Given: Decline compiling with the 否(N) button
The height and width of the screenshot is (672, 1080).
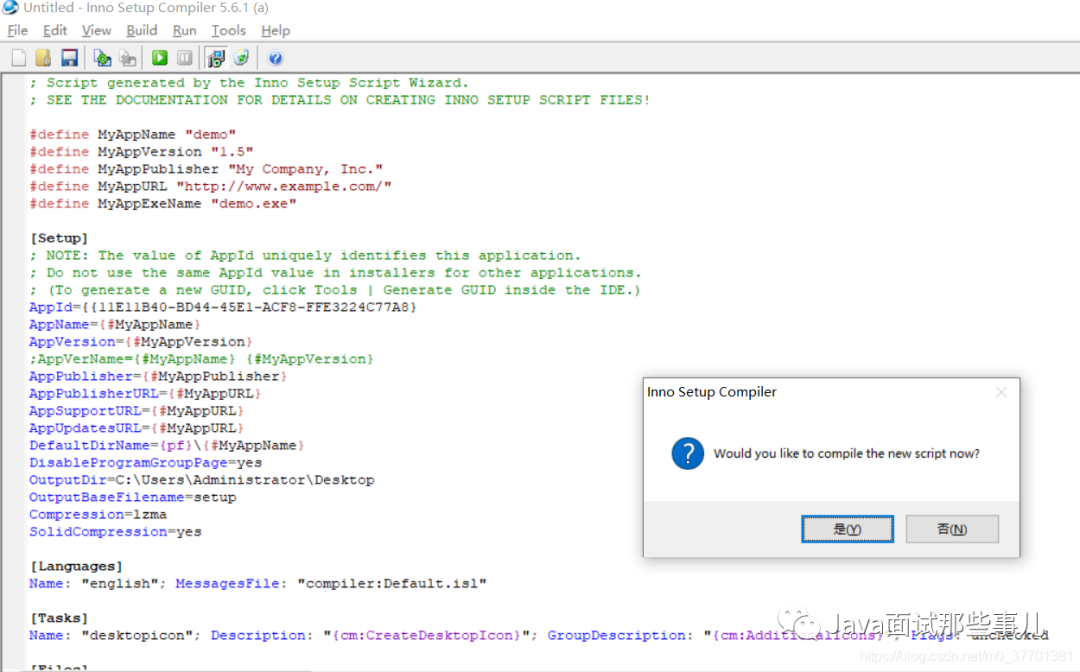Looking at the screenshot, I should 952,529.
